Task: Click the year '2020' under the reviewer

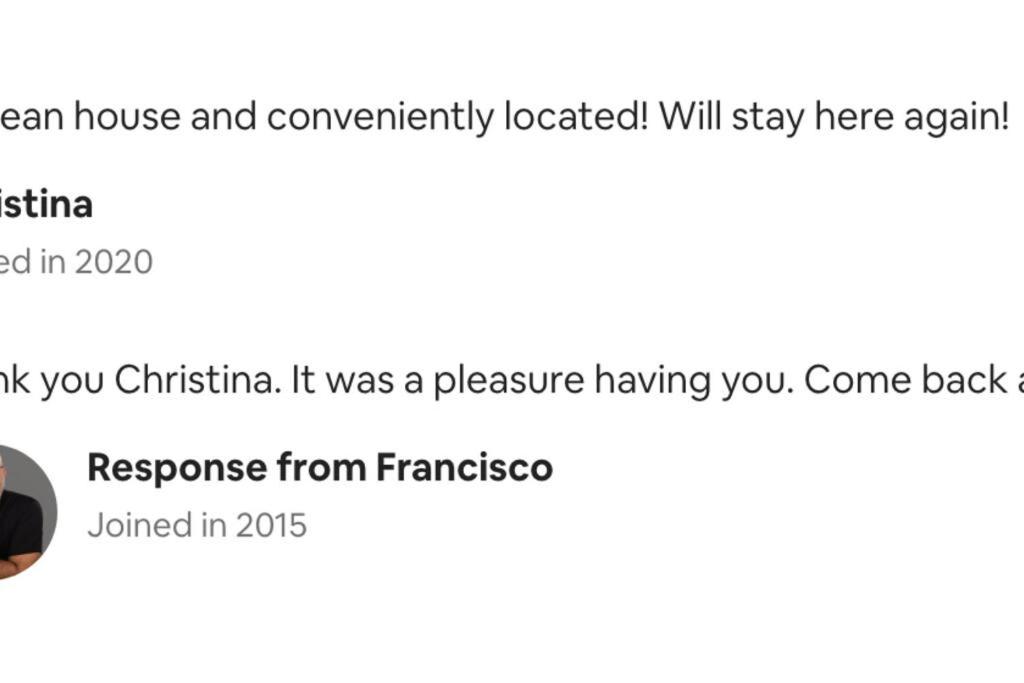Action: pyautogui.click(x=114, y=262)
